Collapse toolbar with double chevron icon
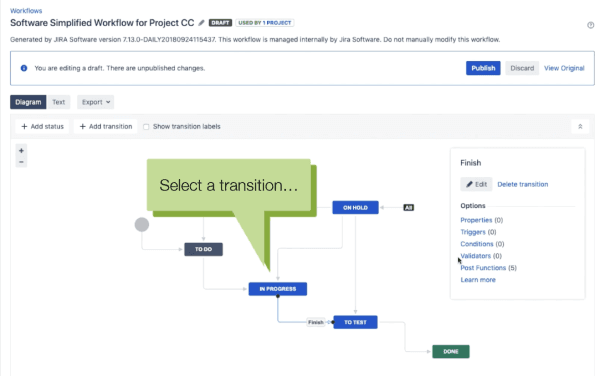Screen dimensions: 600x376 pos(580,127)
